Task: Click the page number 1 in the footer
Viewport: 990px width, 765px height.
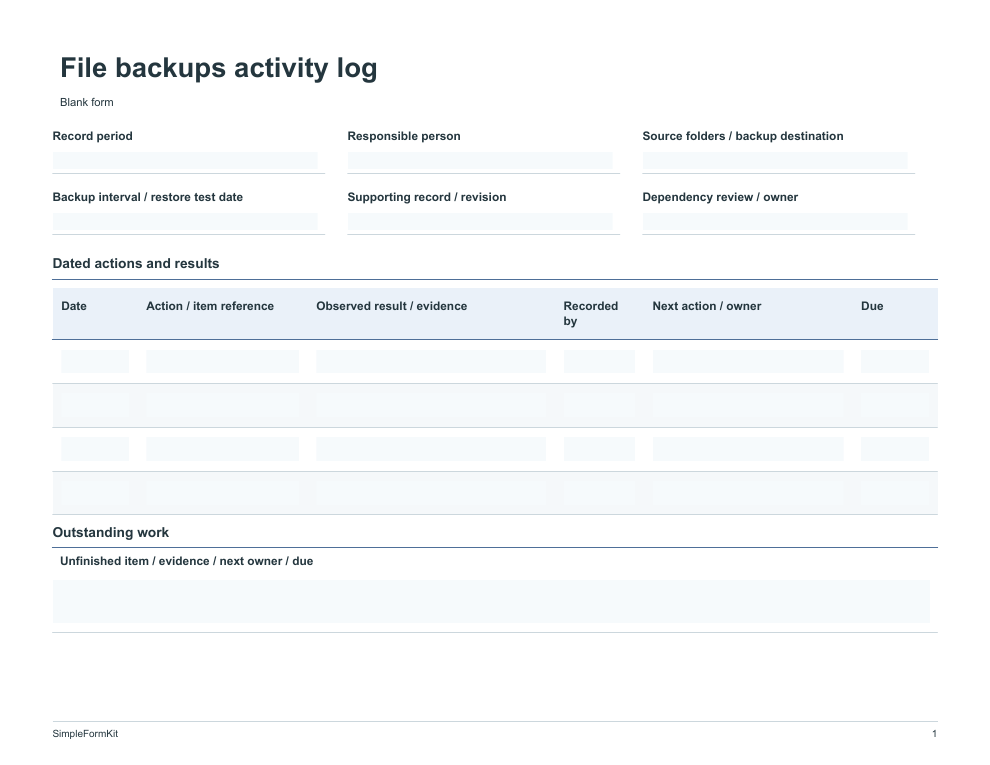Action: click(x=934, y=733)
